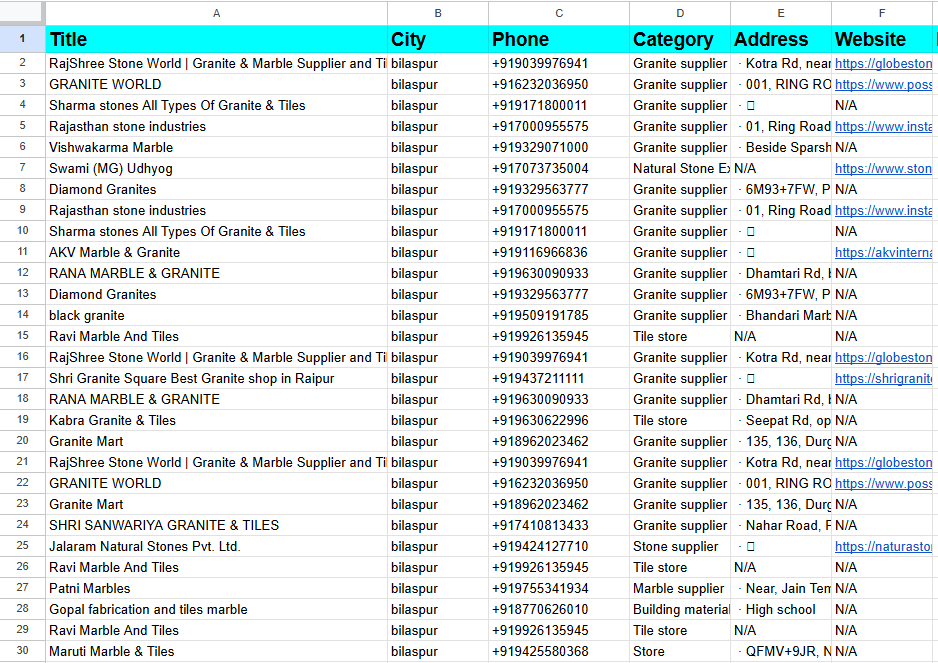938x663 pixels.
Task: Select Kabra Granite & Tiles cell
Action: coord(217,420)
